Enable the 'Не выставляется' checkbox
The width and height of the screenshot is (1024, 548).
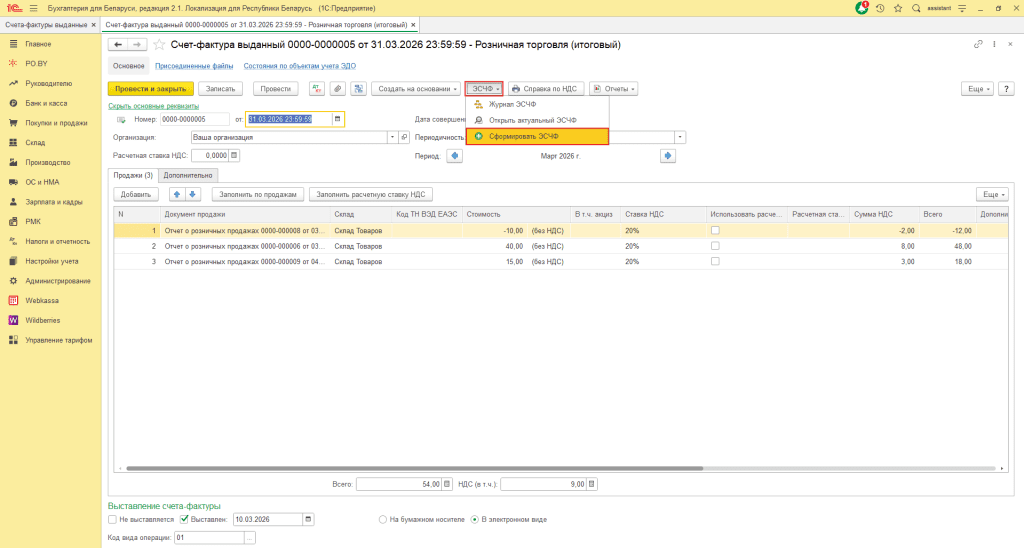(112, 520)
